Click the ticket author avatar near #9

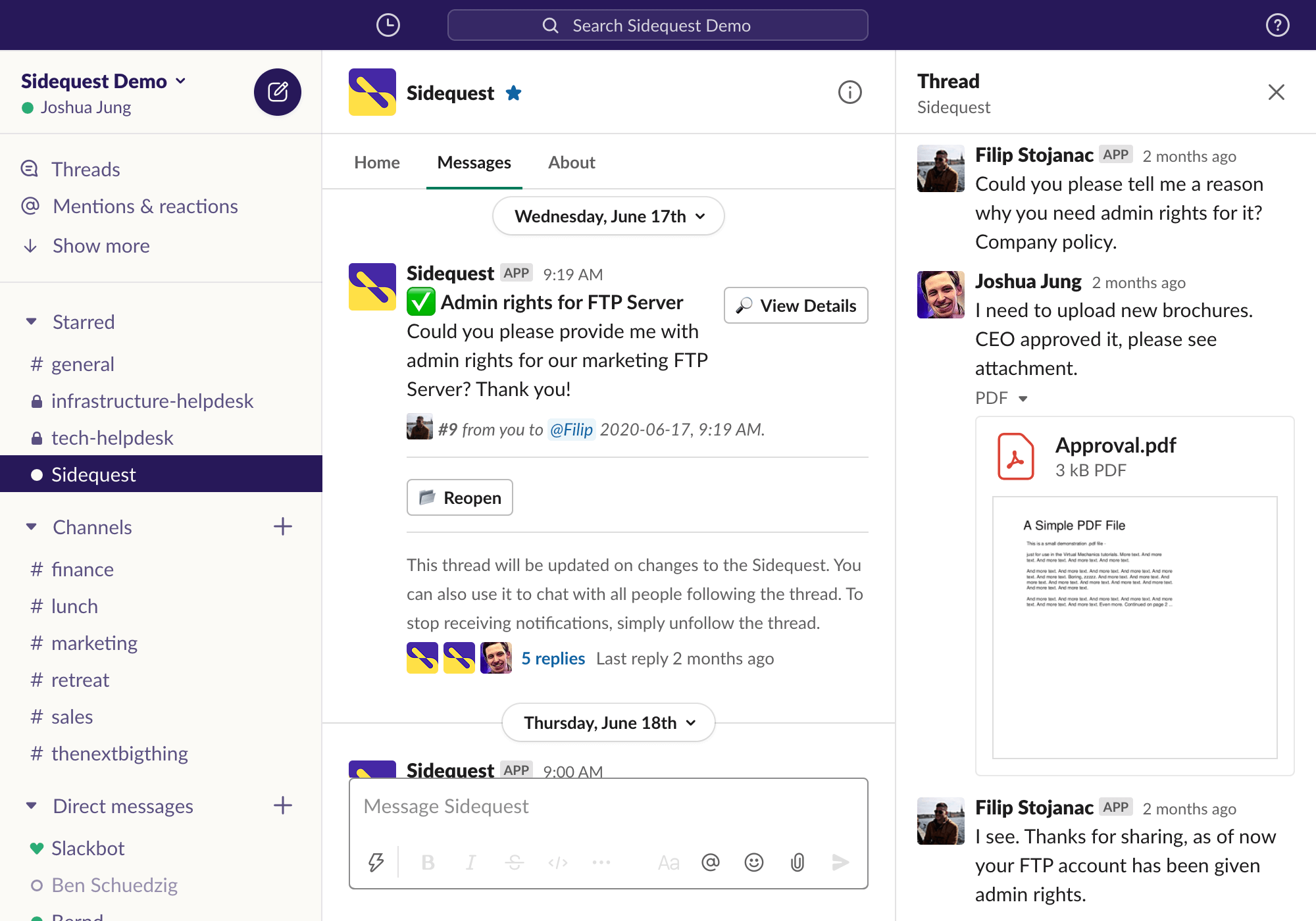420,426
